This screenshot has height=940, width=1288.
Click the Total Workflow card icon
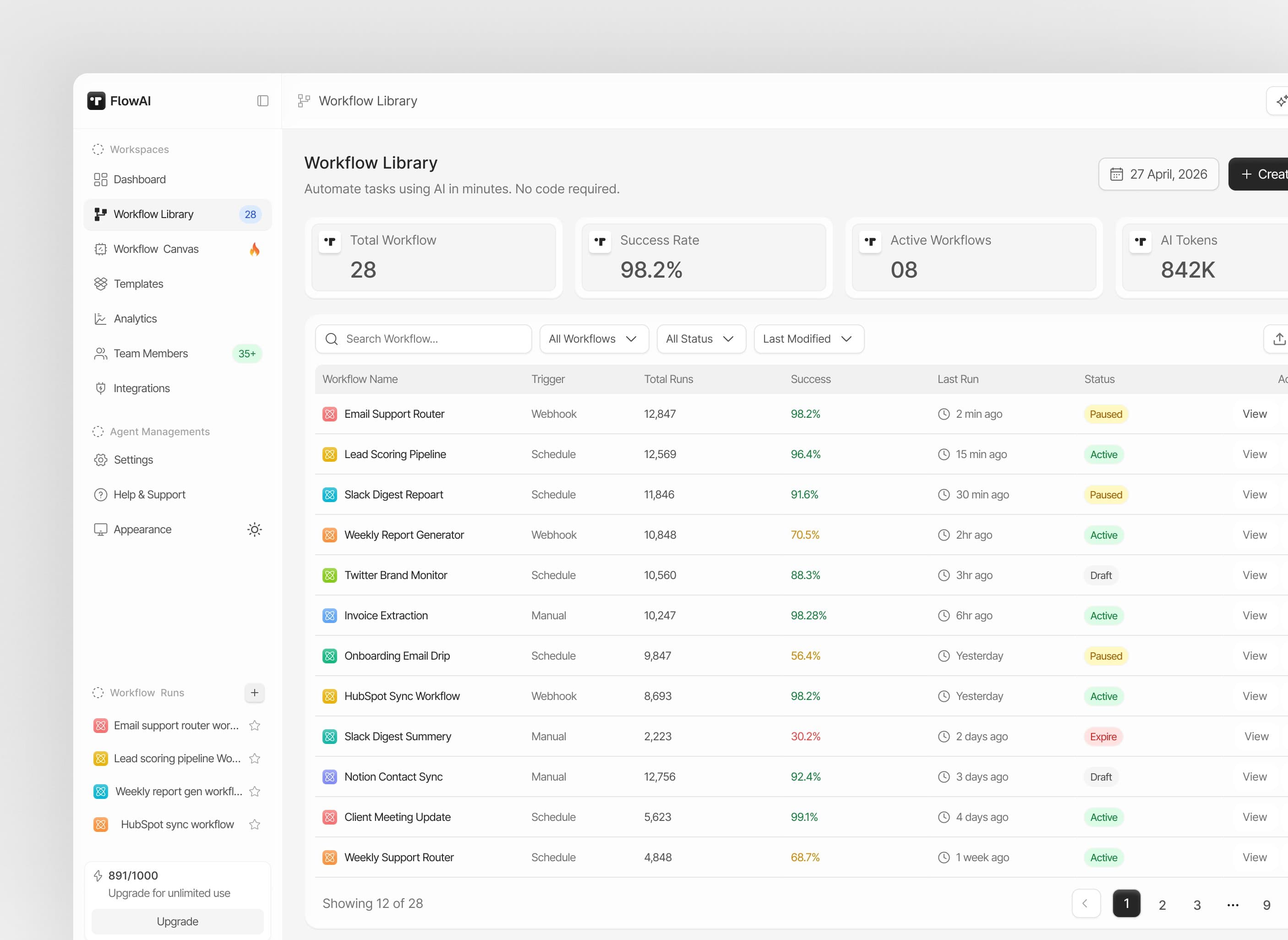[330, 242]
